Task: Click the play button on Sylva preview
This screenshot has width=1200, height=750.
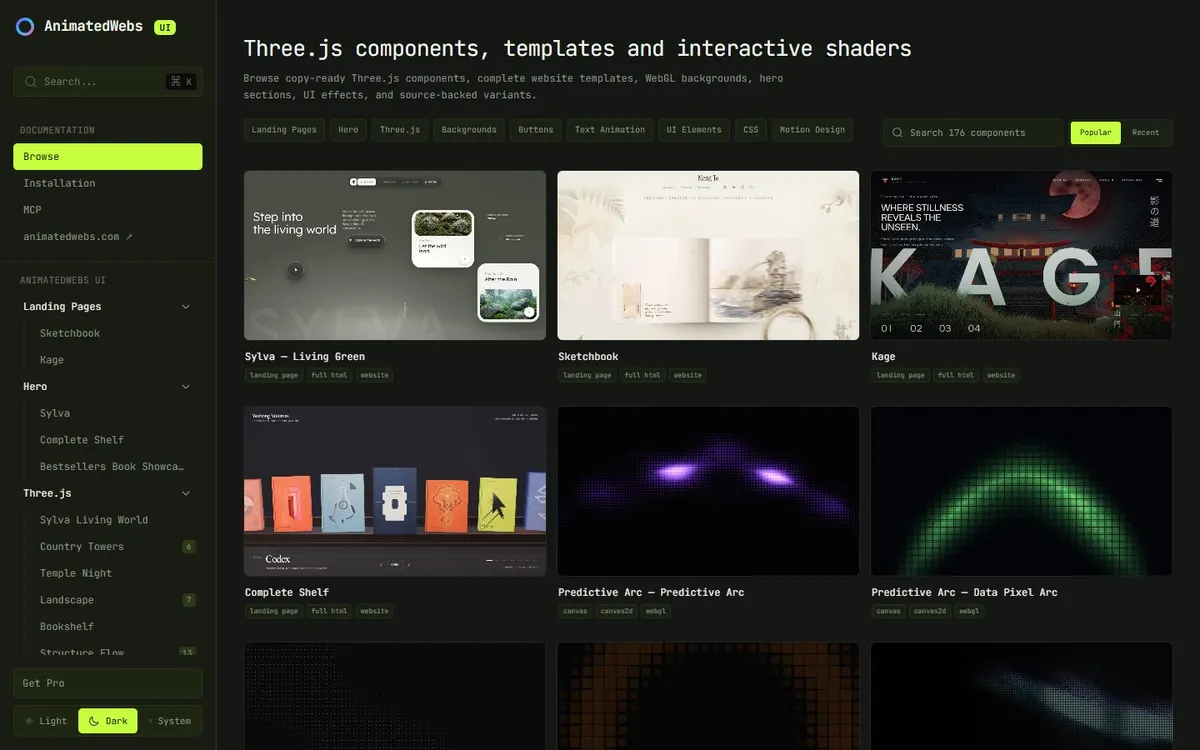Action: [295, 269]
